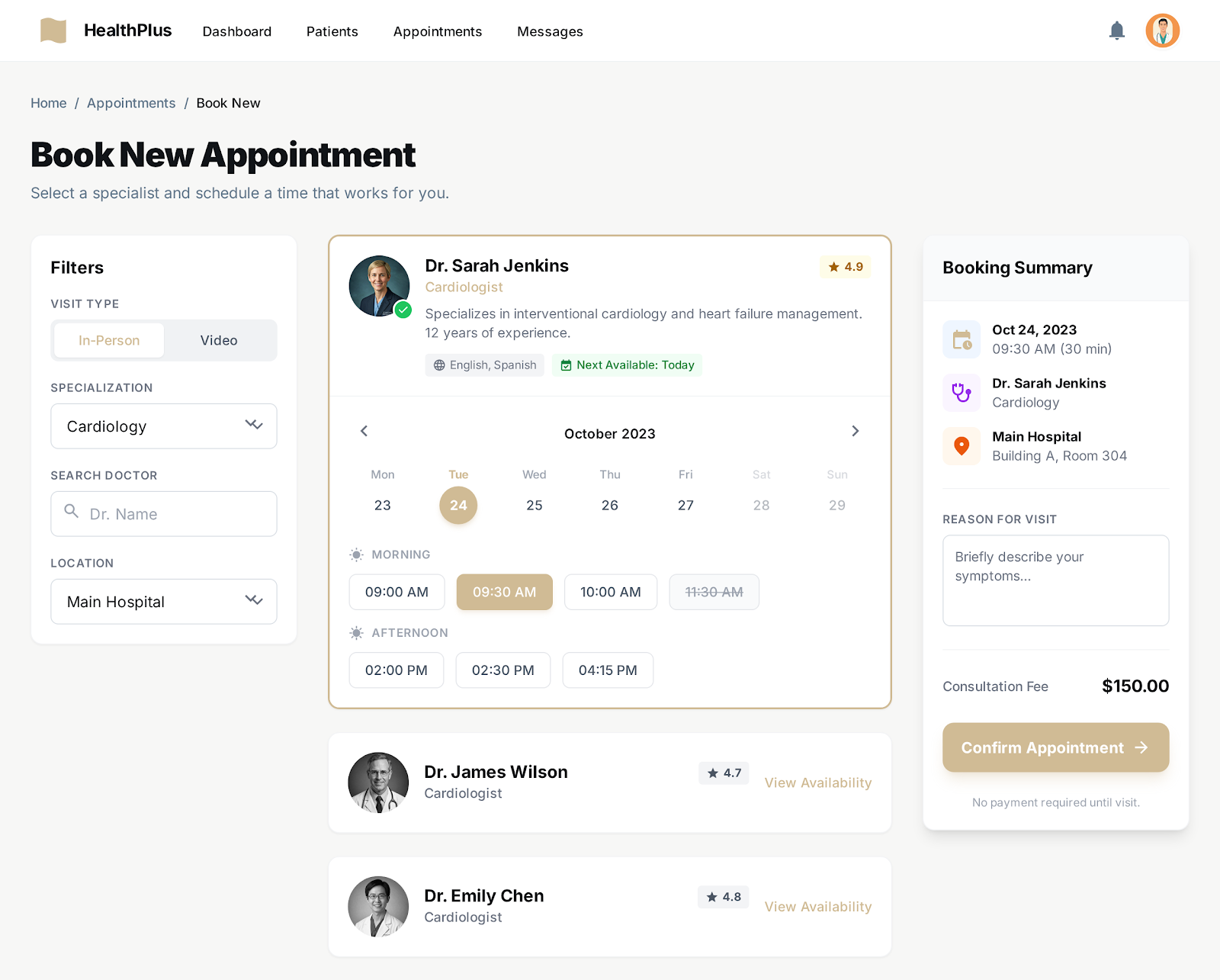Switch to the Patients section
Image resolution: width=1220 pixels, height=980 pixels.
(332, 31)
